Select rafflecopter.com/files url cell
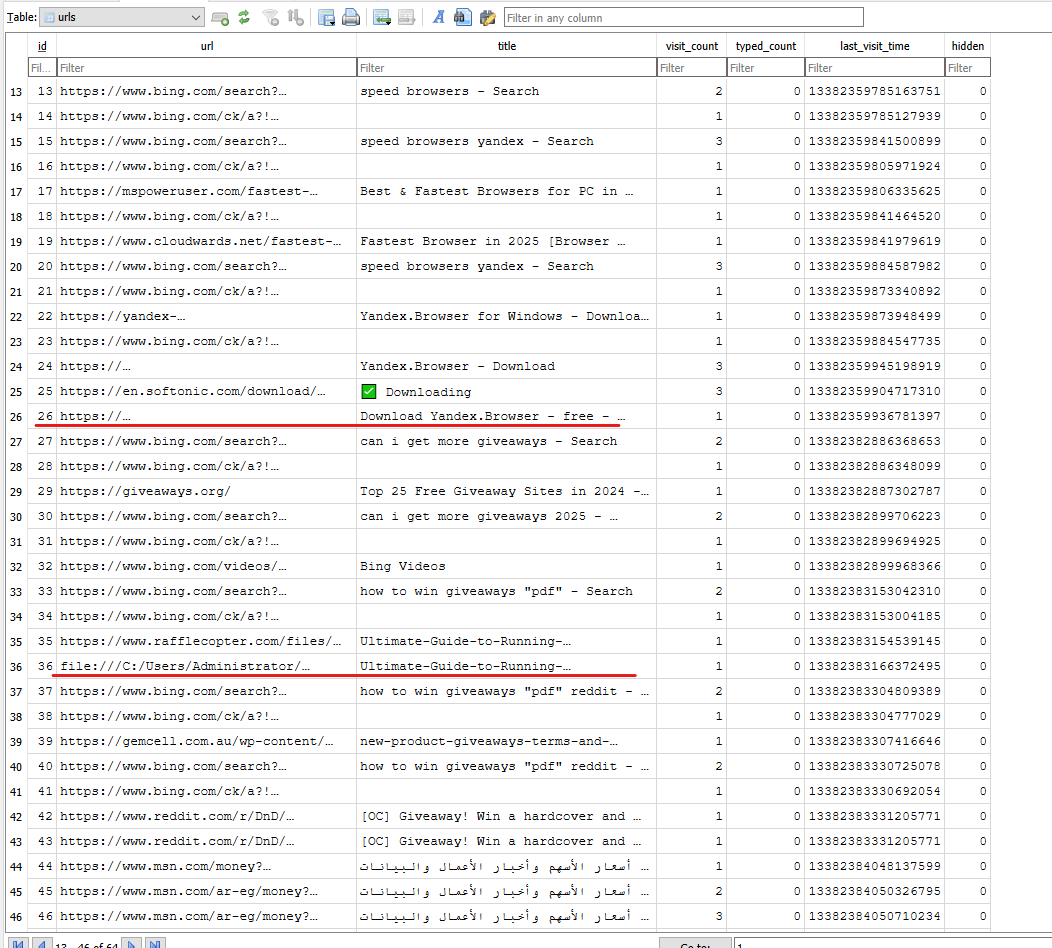 pos(207,641)
